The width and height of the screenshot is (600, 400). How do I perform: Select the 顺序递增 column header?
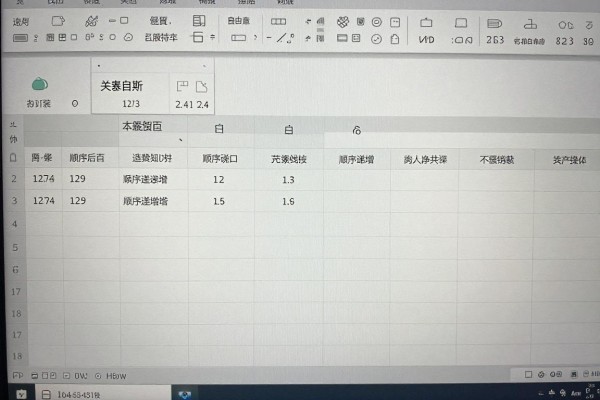pyautogui.click(x=356, y=160)
